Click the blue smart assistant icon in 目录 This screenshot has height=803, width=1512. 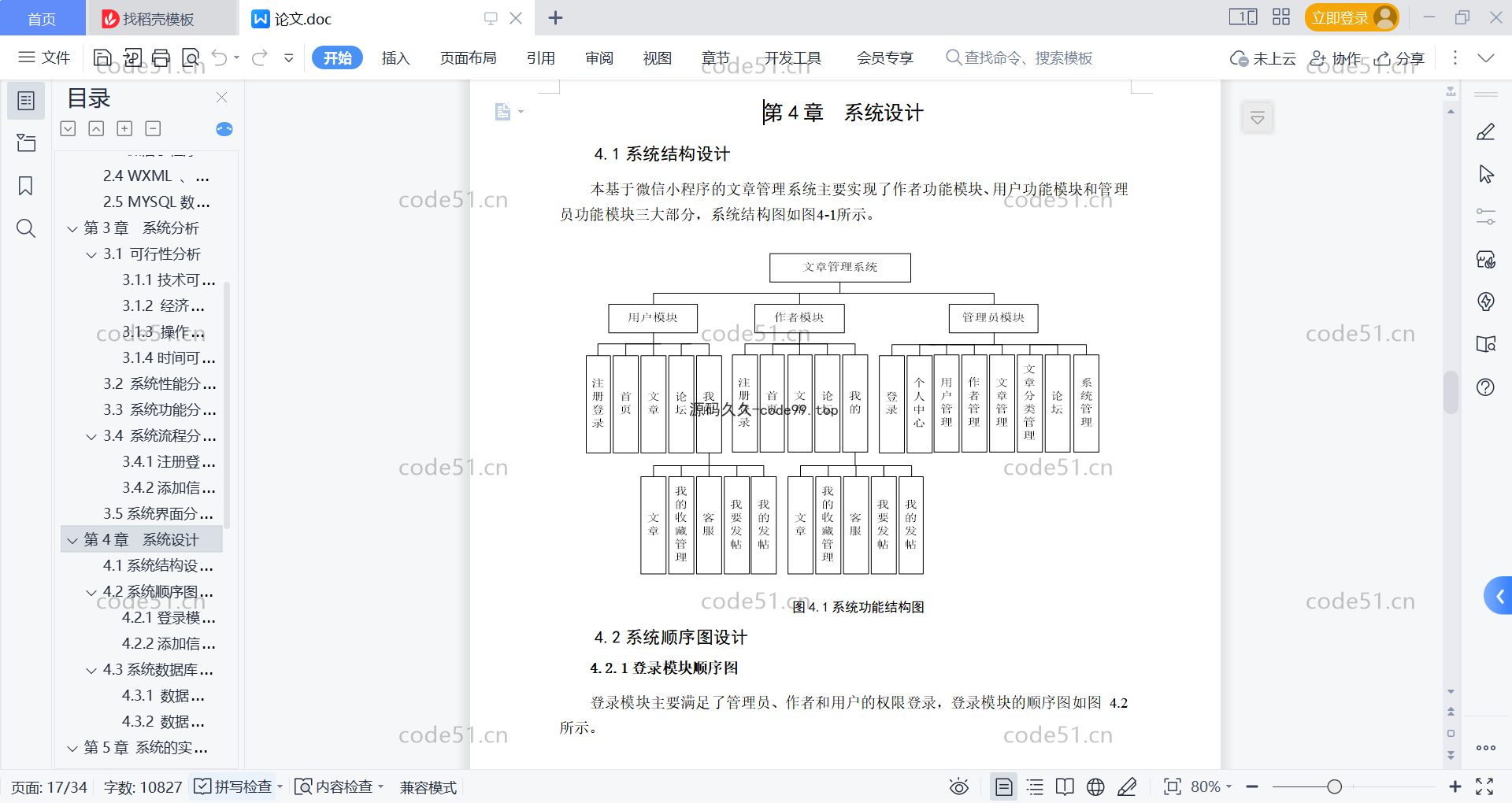pos(224,129)
